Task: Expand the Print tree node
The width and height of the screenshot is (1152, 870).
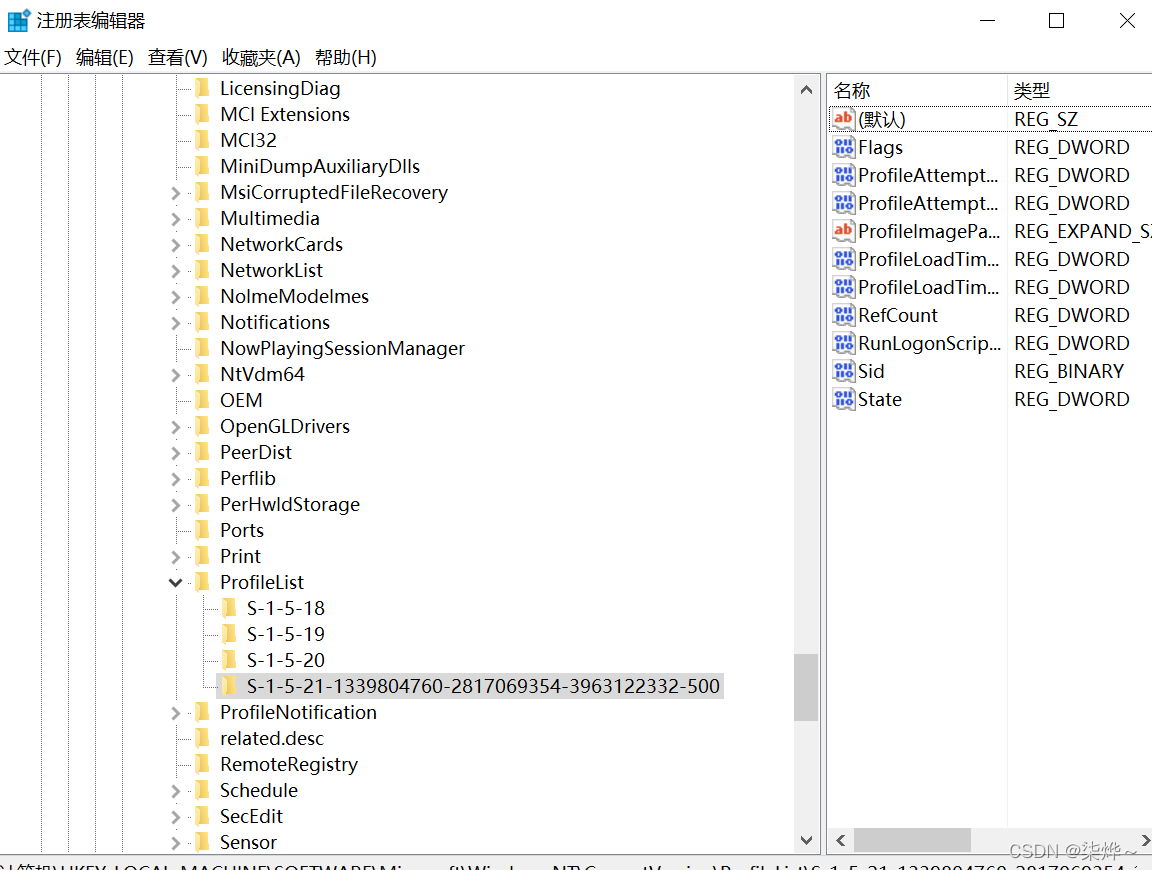Action: tap(175, 555)
